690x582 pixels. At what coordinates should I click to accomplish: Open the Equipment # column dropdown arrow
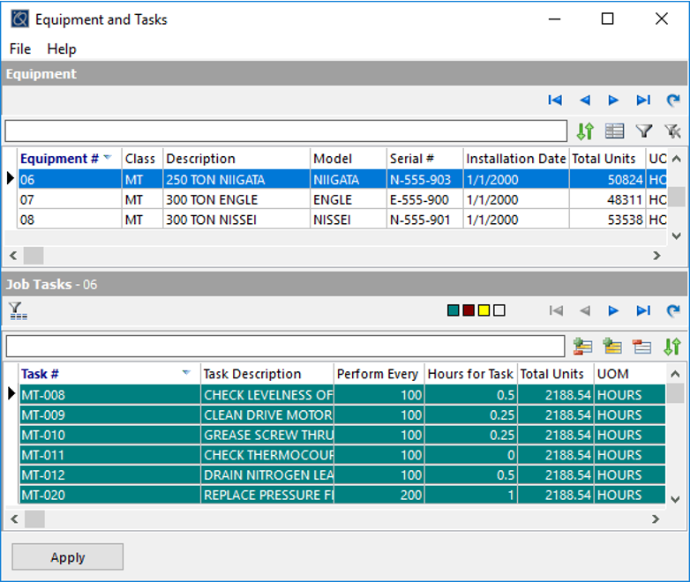107,158
